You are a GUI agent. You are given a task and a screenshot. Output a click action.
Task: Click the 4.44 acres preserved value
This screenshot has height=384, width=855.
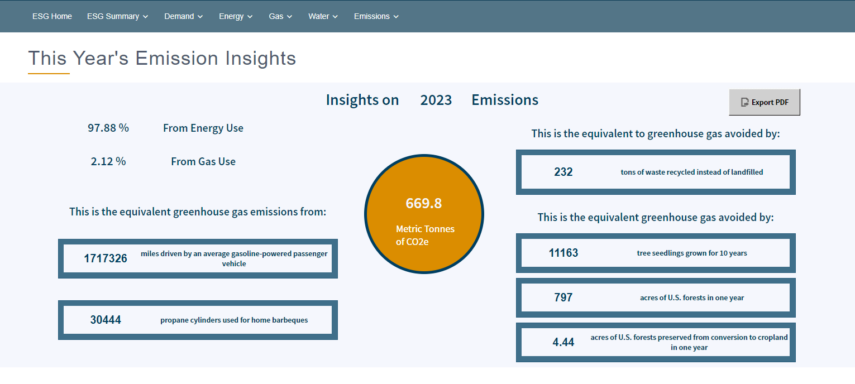[563, 343]
